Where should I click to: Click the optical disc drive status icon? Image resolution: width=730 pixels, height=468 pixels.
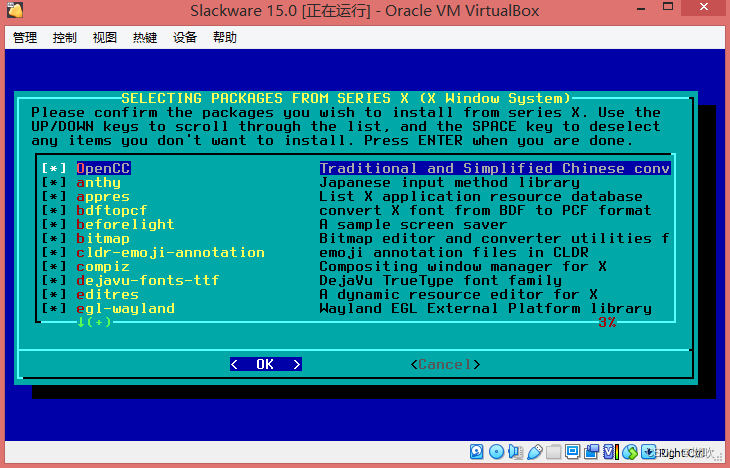tap(496, 452)
